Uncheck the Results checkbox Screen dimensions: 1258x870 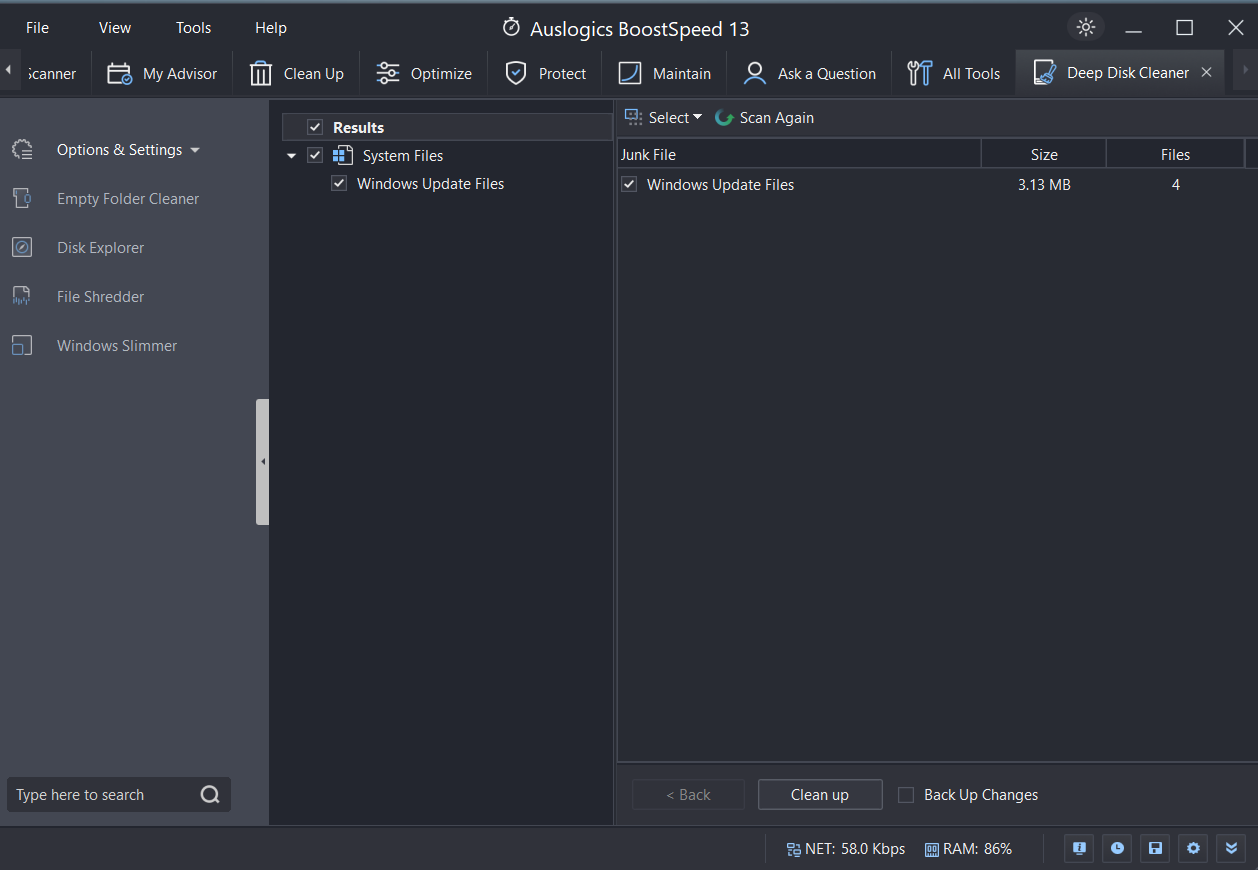click(x=315, y=127)
